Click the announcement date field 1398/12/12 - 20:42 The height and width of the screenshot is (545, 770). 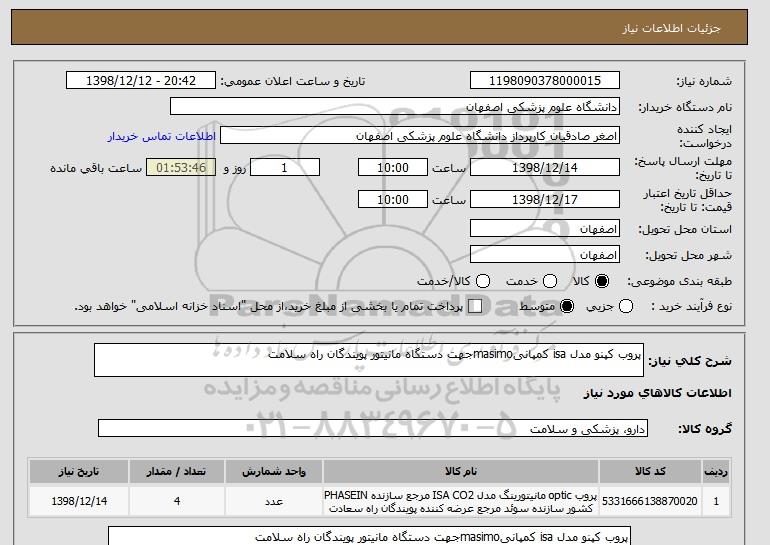click(141, 81)
